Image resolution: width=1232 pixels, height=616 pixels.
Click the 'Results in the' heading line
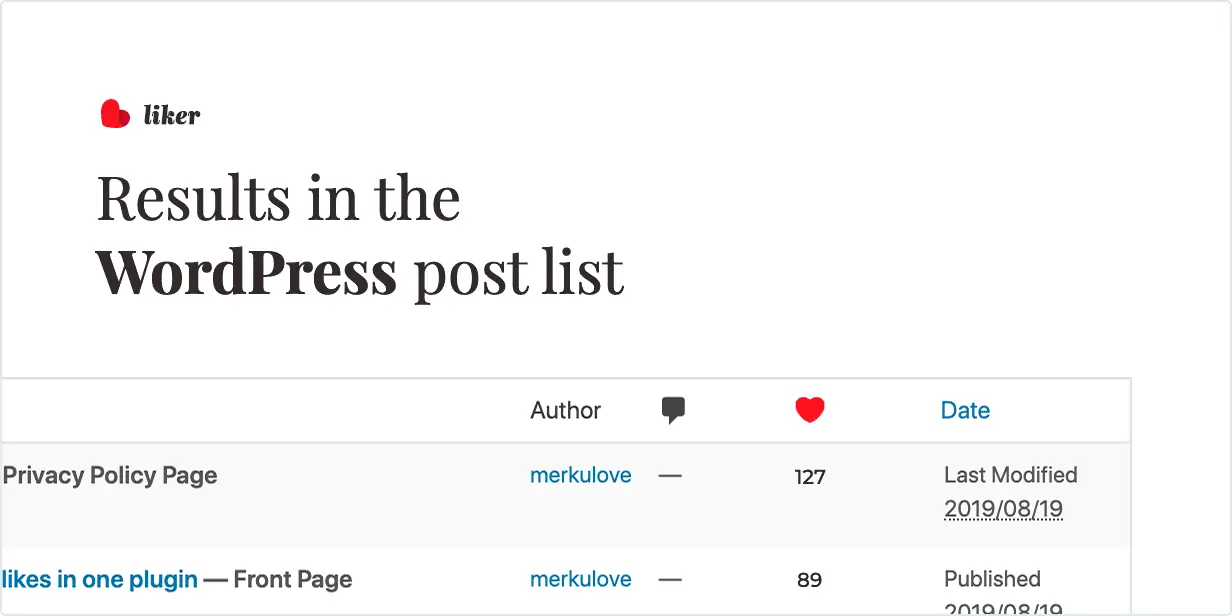(278, 198)
